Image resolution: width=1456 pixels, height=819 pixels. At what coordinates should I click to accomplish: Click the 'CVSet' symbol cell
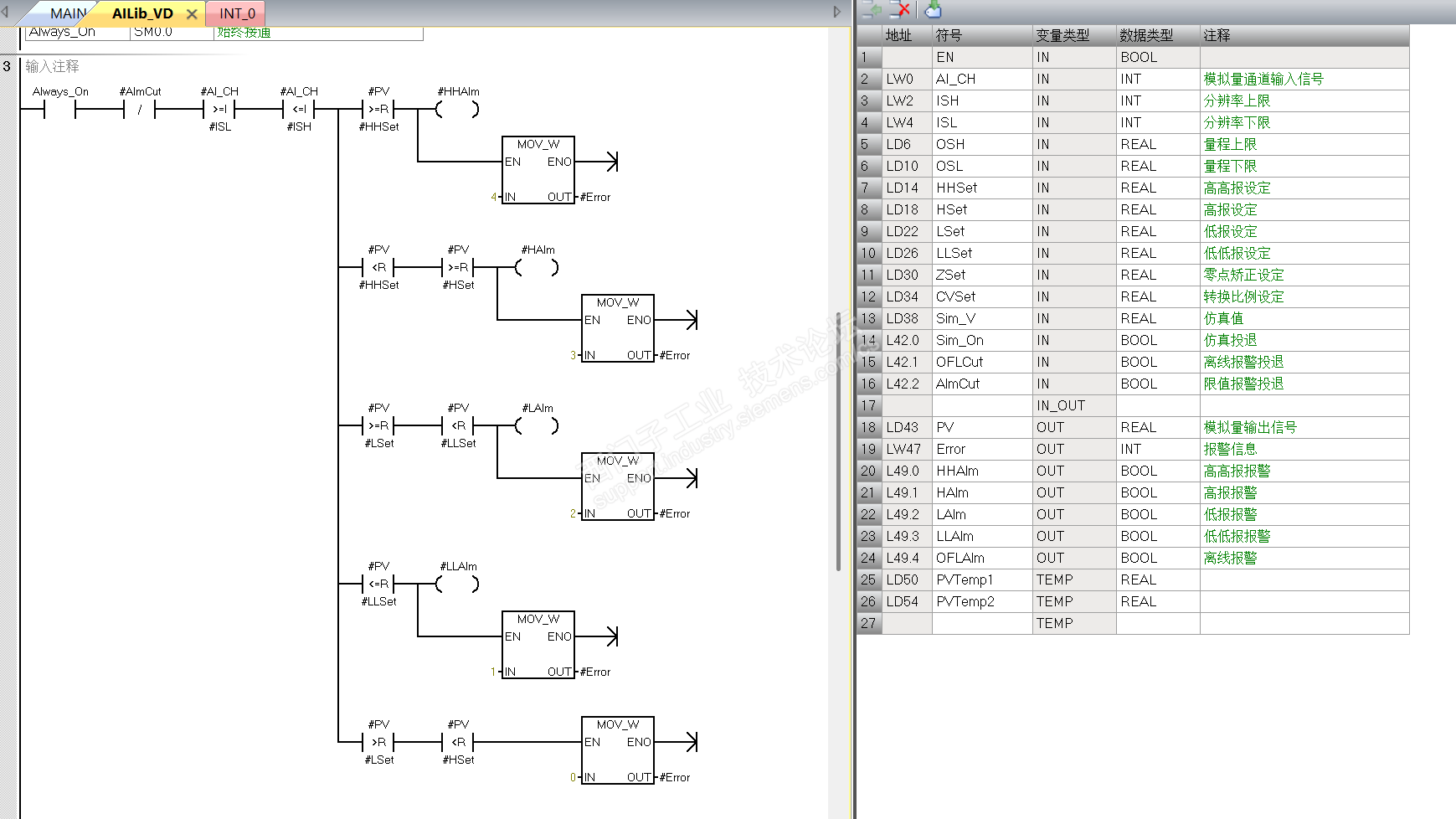click(x=982, y=296)
